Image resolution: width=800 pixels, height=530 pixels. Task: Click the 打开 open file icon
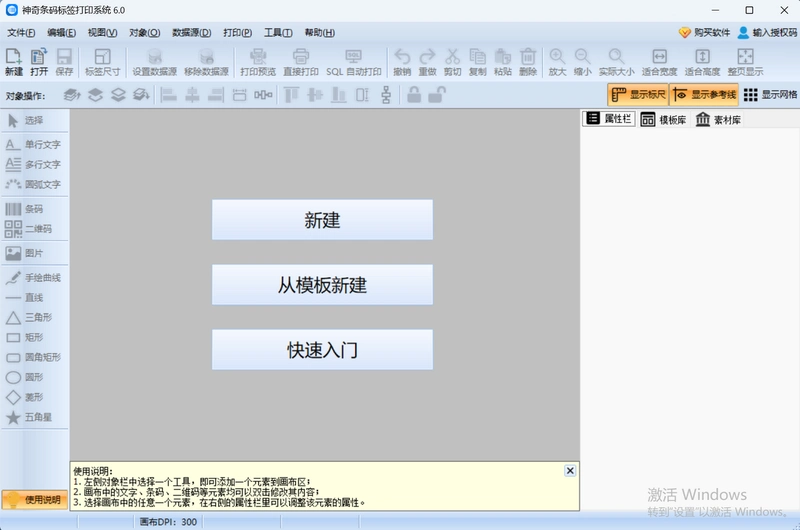pyautogui.click(x=39, y=62)
